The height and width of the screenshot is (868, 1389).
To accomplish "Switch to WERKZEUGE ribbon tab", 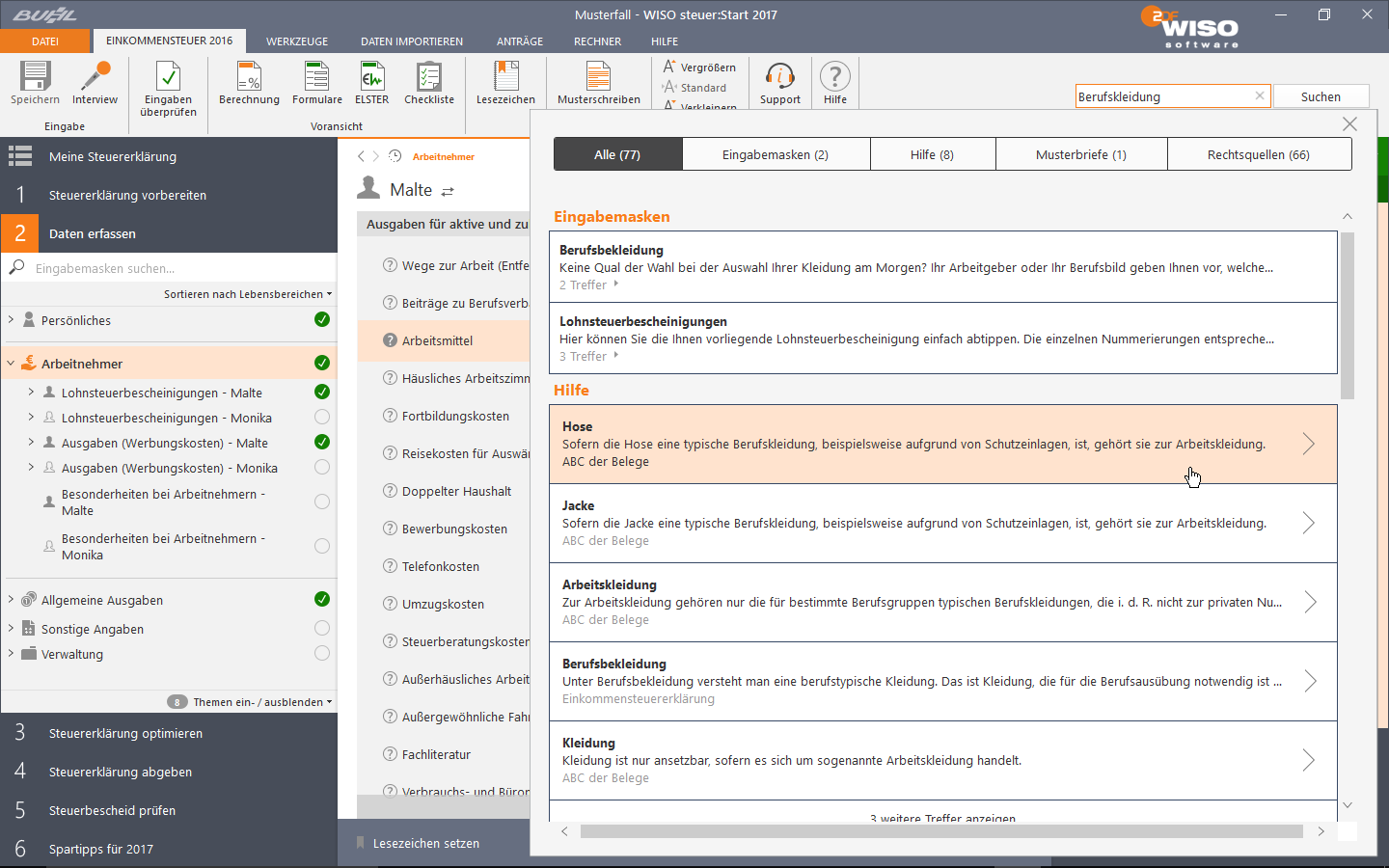I will 297,41.
